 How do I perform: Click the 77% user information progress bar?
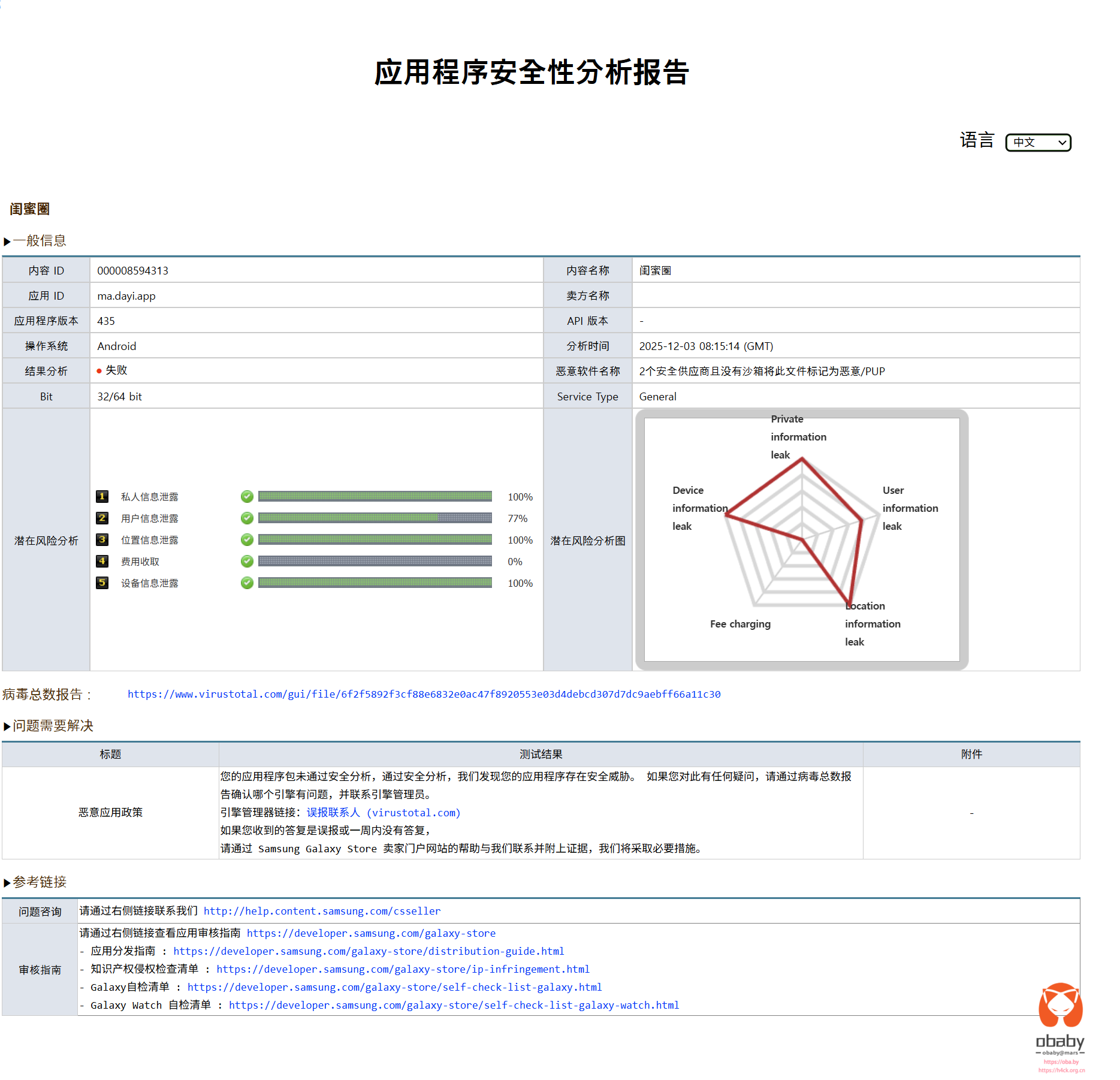[375, 518]
